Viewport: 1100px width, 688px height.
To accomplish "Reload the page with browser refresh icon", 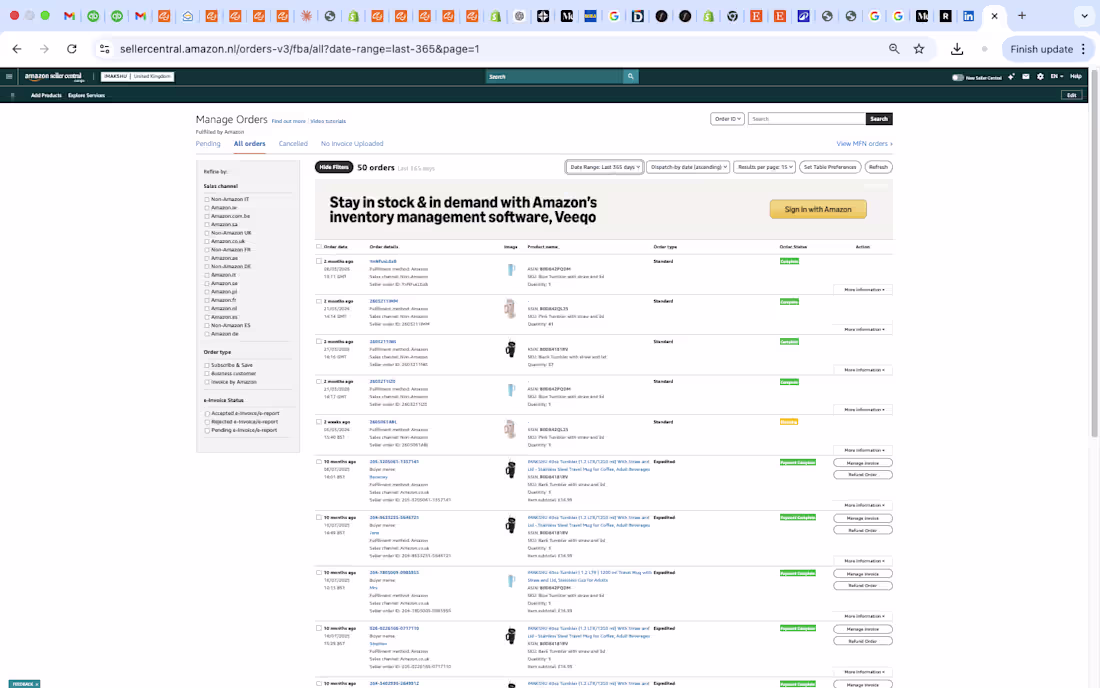I will point(72,49).
